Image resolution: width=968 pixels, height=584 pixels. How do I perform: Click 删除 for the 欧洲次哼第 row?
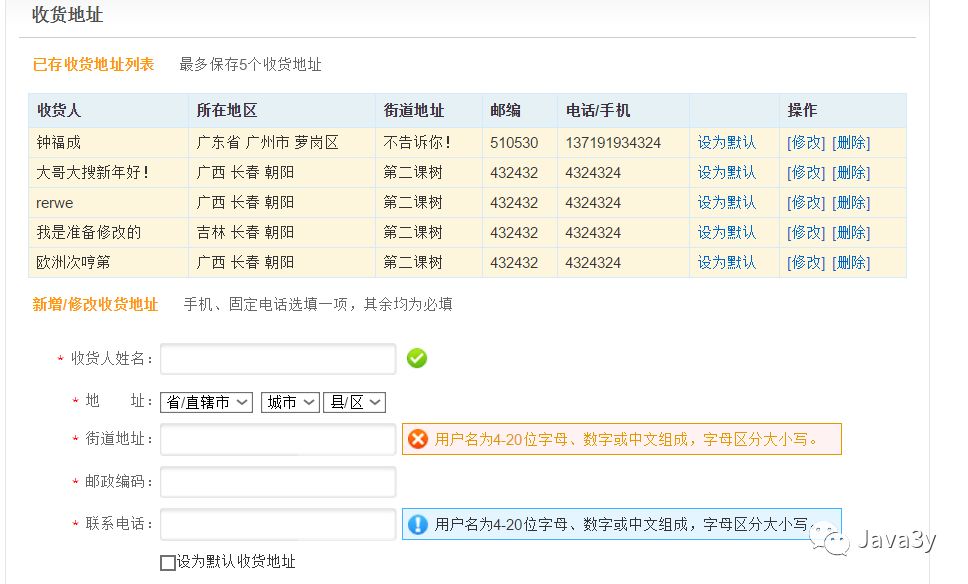point(851,262)
